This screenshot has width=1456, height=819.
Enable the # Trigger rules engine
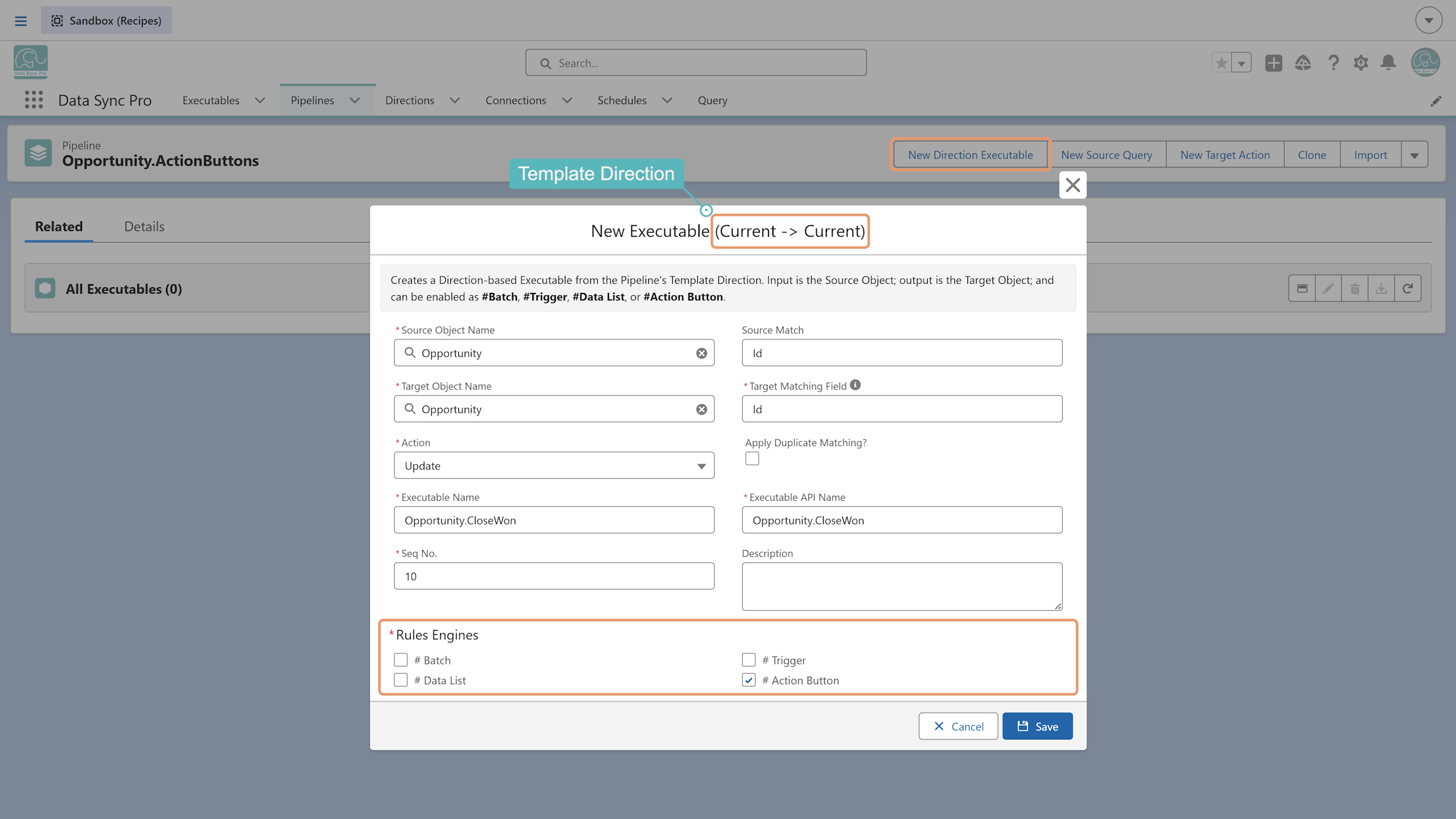pyautogui.click(x=749, y=660)
